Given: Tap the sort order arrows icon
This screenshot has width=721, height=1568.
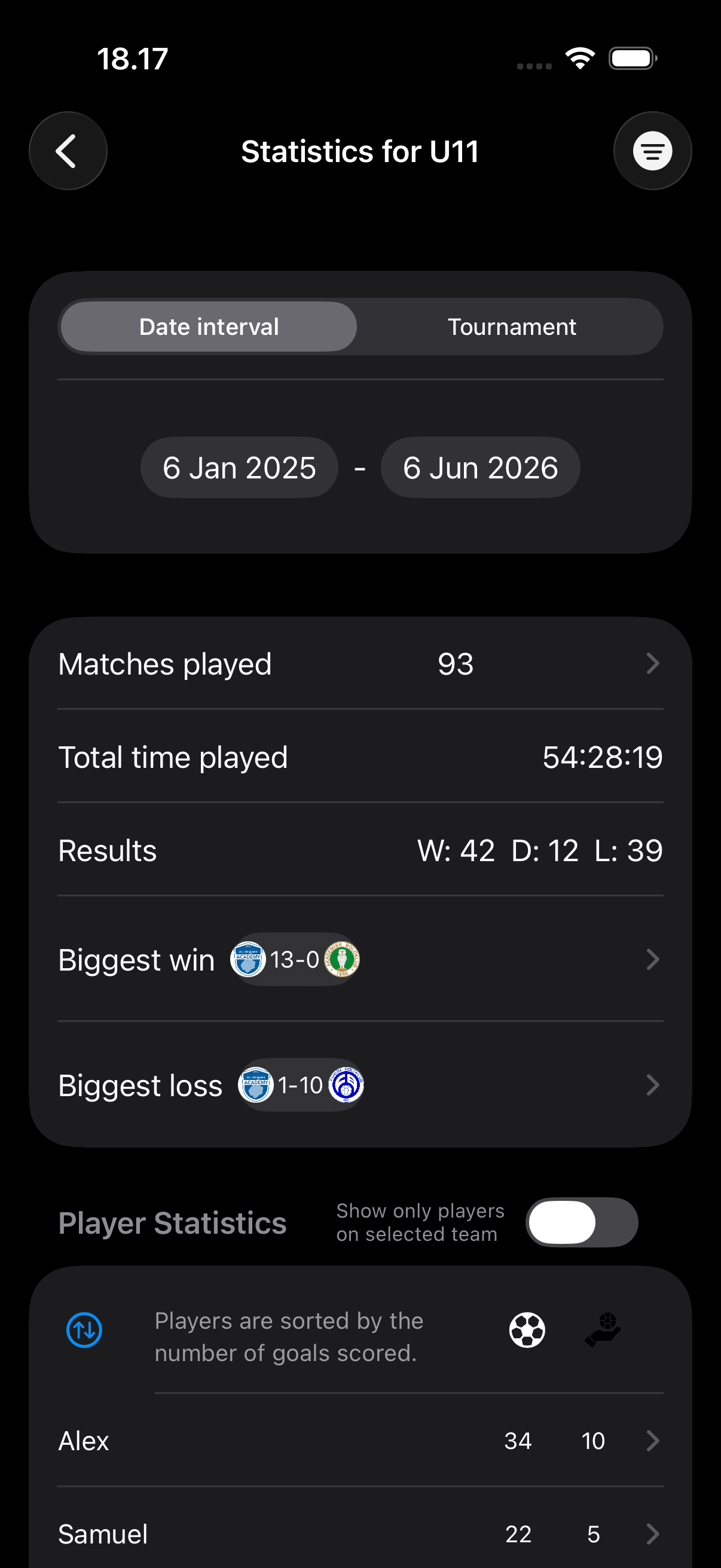Looking at the screenshot, I should 84,1329.
